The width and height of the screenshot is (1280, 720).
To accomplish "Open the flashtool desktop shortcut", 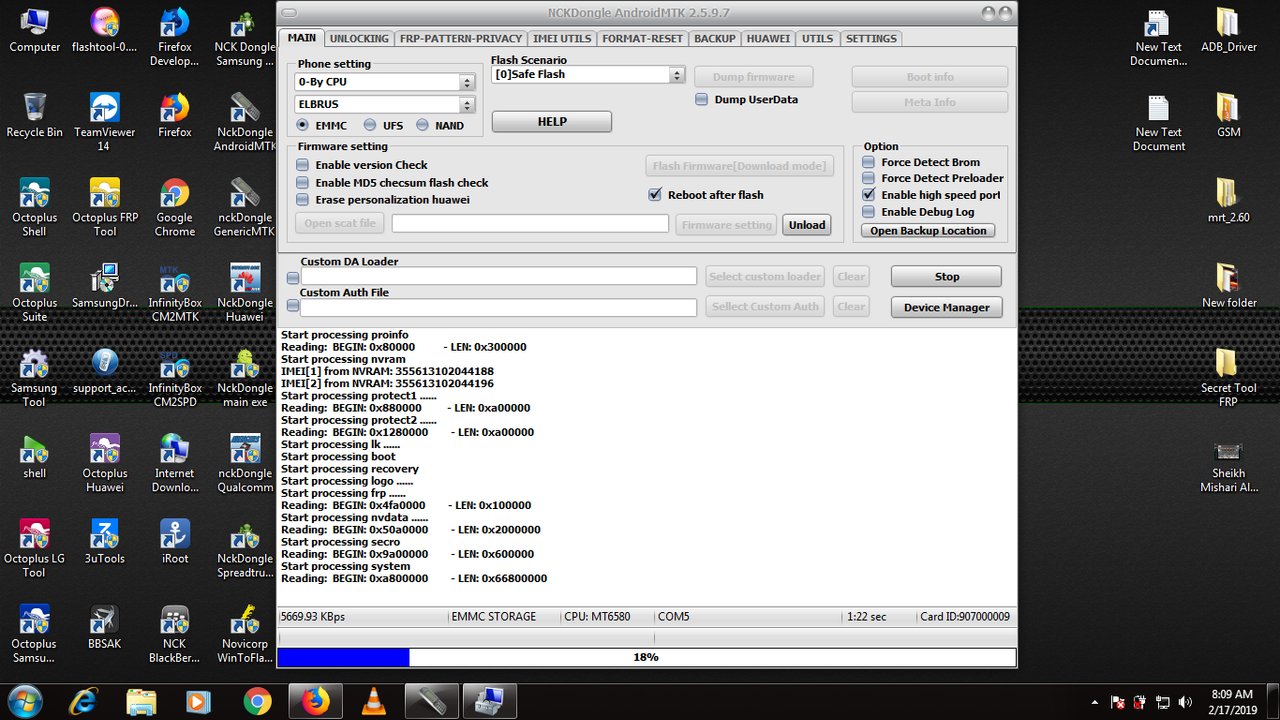I will pyautogui.click(x=104, y=30).
